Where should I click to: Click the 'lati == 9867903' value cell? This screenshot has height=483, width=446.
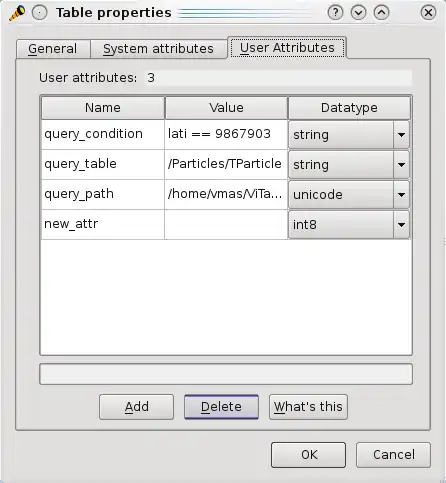coord(226,134)
